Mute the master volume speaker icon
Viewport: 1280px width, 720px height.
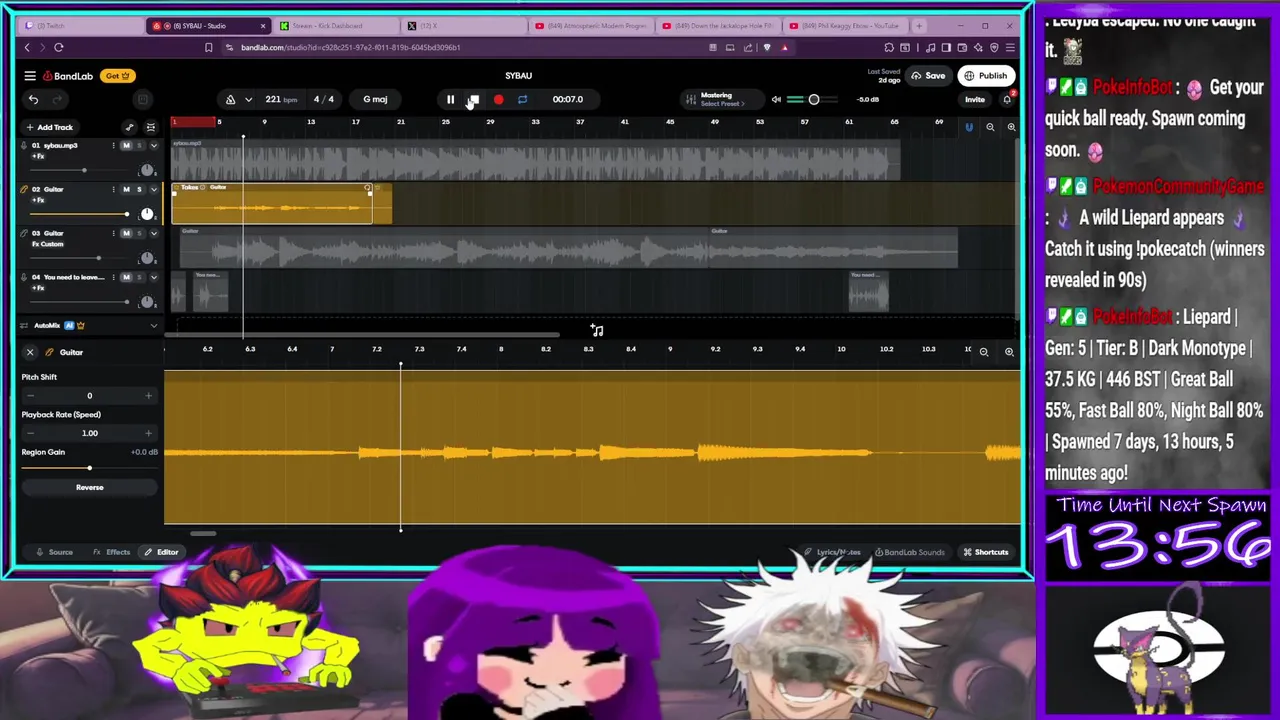click(776, 99)
